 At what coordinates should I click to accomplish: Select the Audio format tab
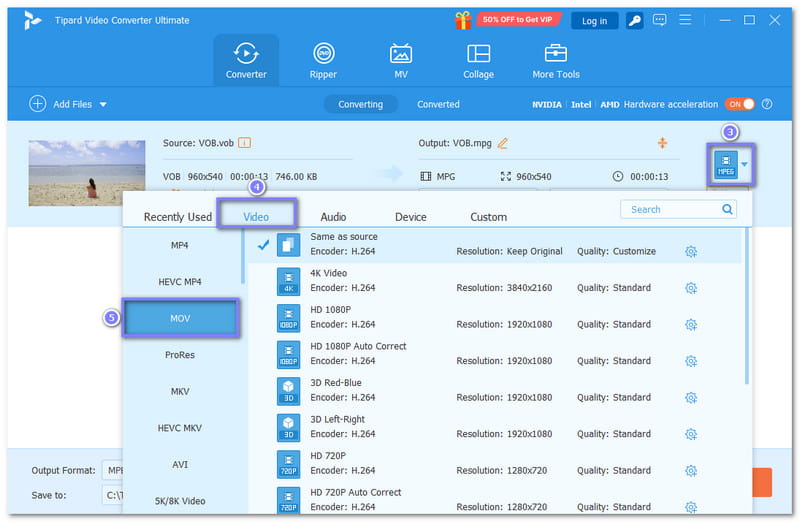coord(333,217)
